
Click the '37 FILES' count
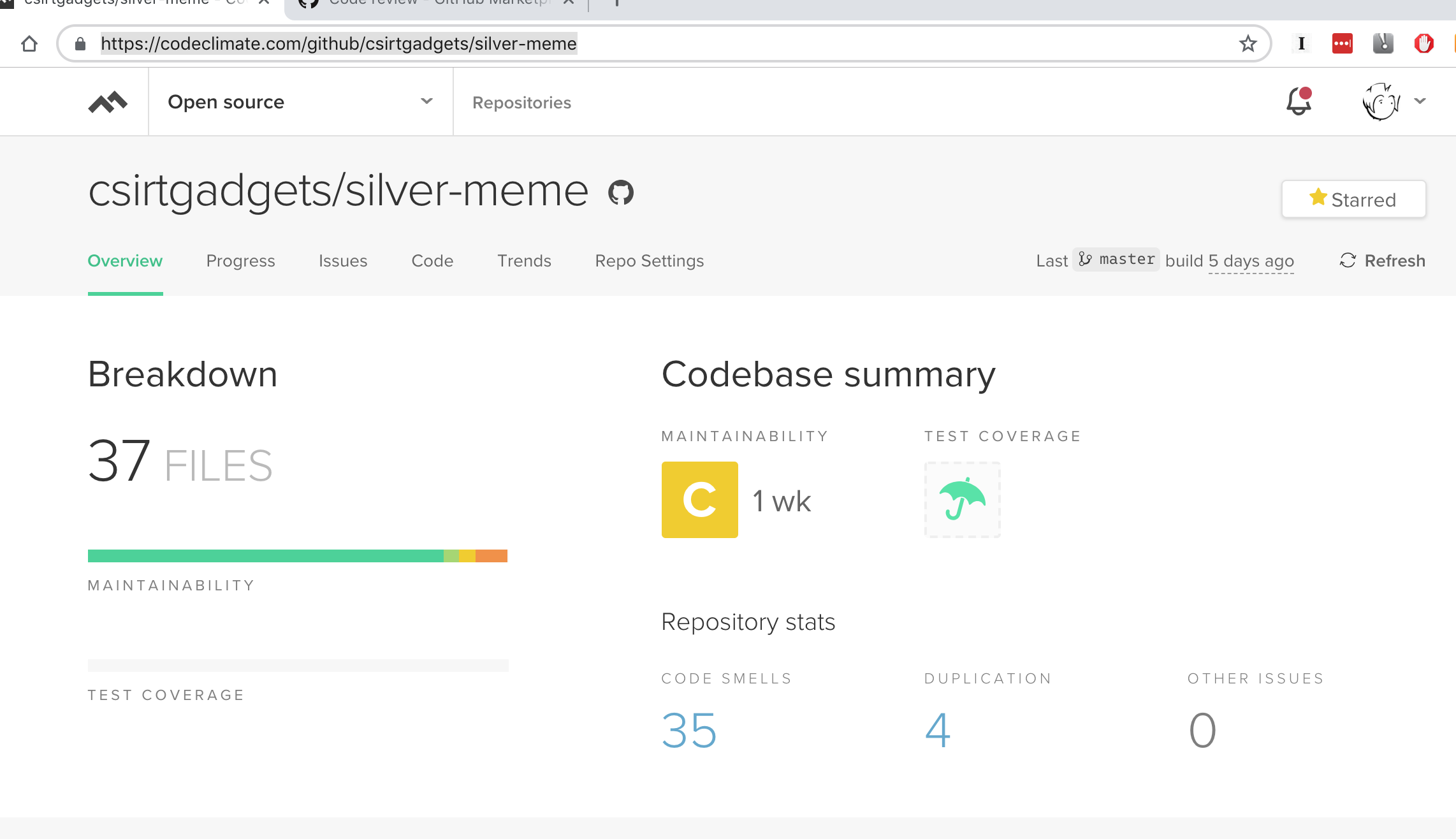tap(180, 462)
